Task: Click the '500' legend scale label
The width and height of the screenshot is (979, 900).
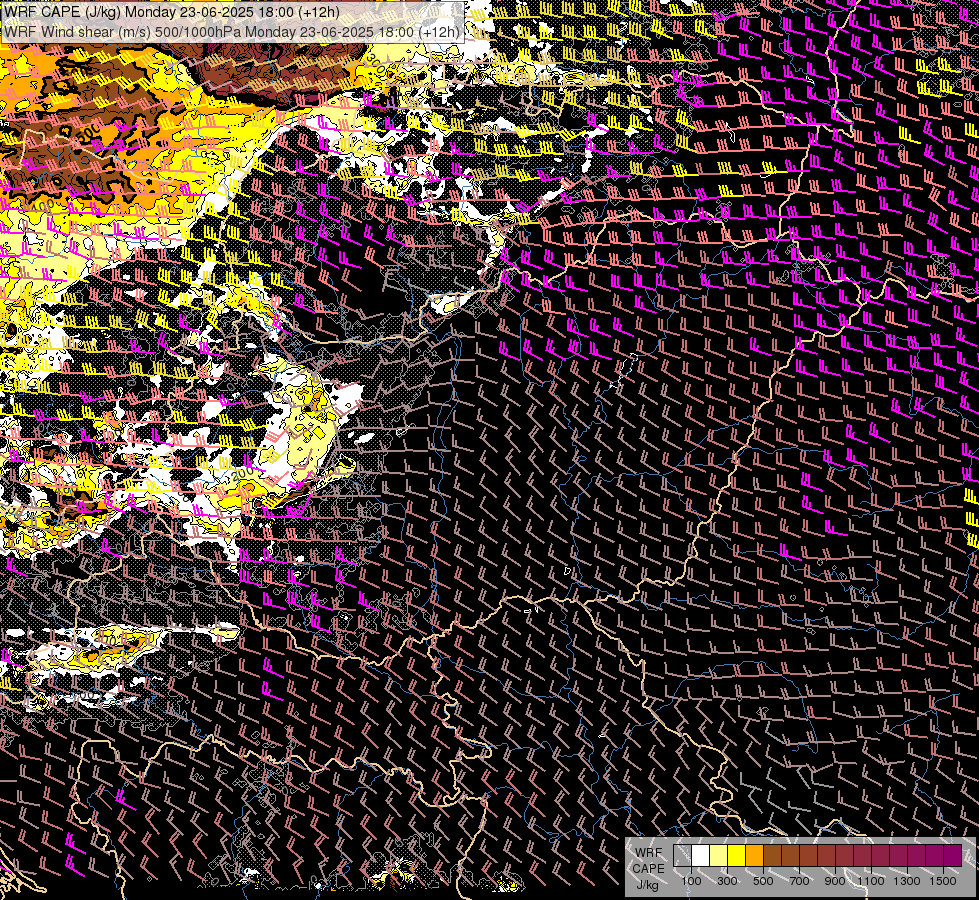Action: (x=763, y=881)
